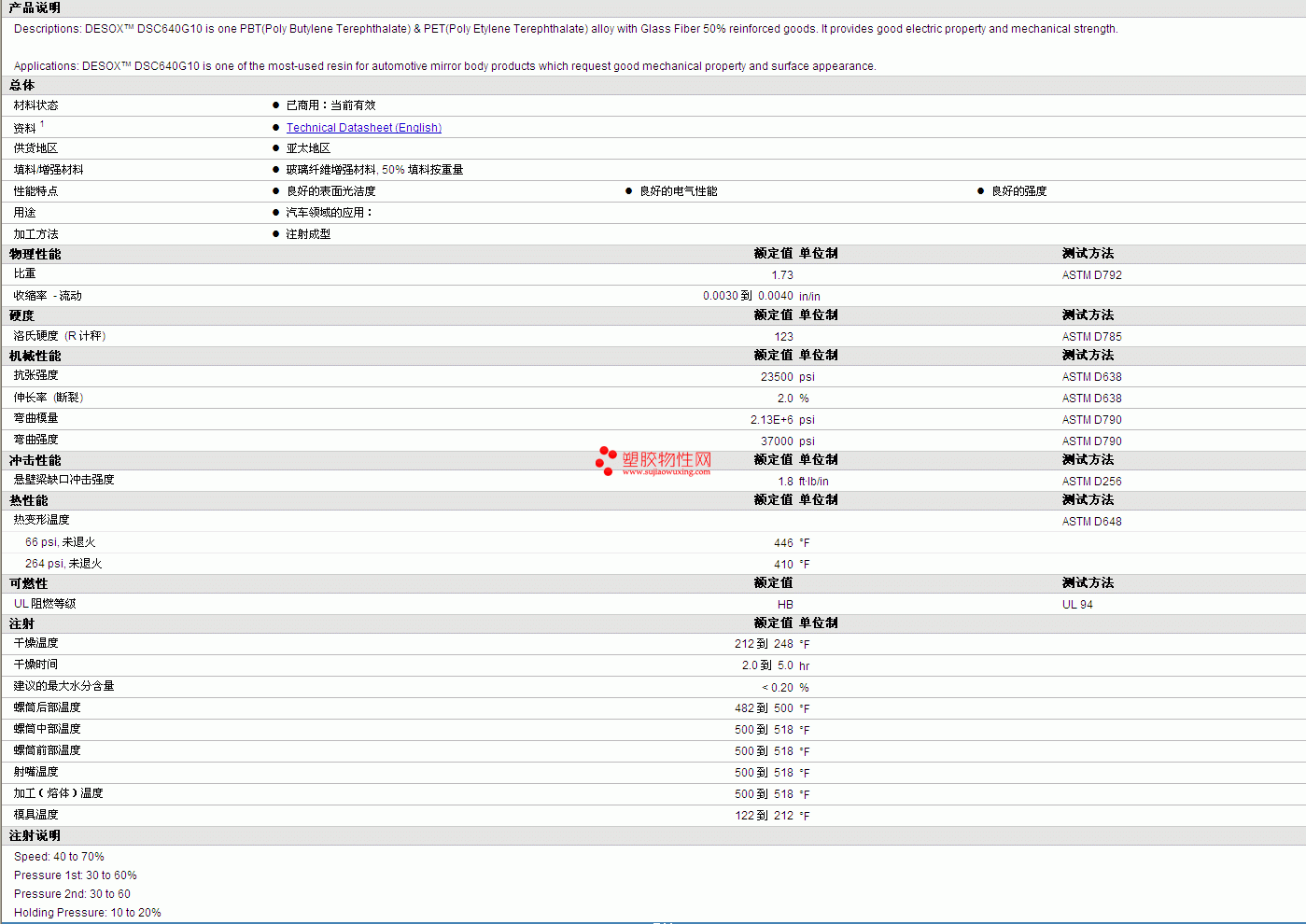The height and width of the screenshot is (924, 1306).
Task: Open the Technical Datasheet (English) link
Action: (x=363, y=128)
